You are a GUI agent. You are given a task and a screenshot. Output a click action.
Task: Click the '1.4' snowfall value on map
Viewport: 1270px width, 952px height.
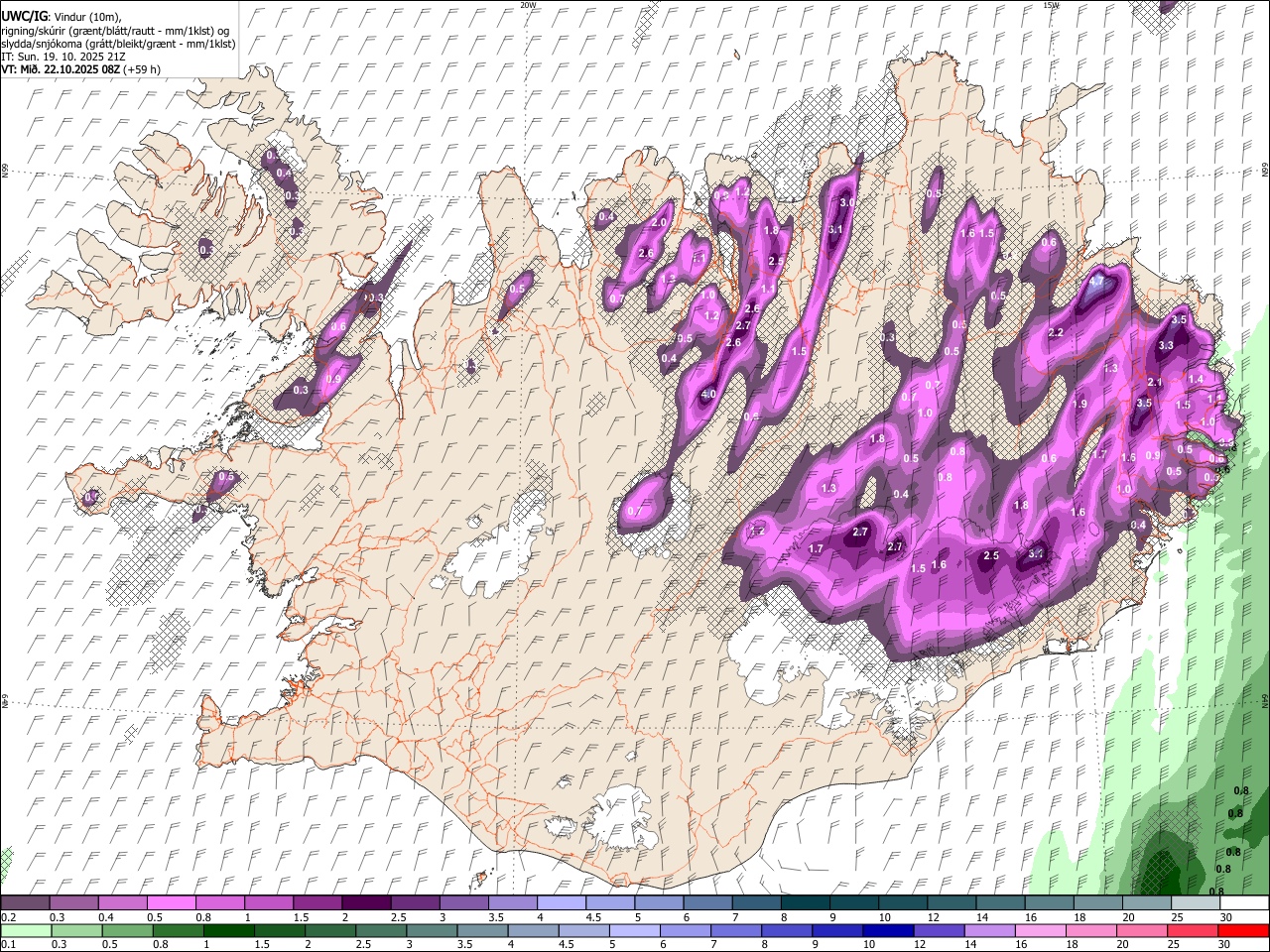pyautogui.click(x=1196, y=380)
